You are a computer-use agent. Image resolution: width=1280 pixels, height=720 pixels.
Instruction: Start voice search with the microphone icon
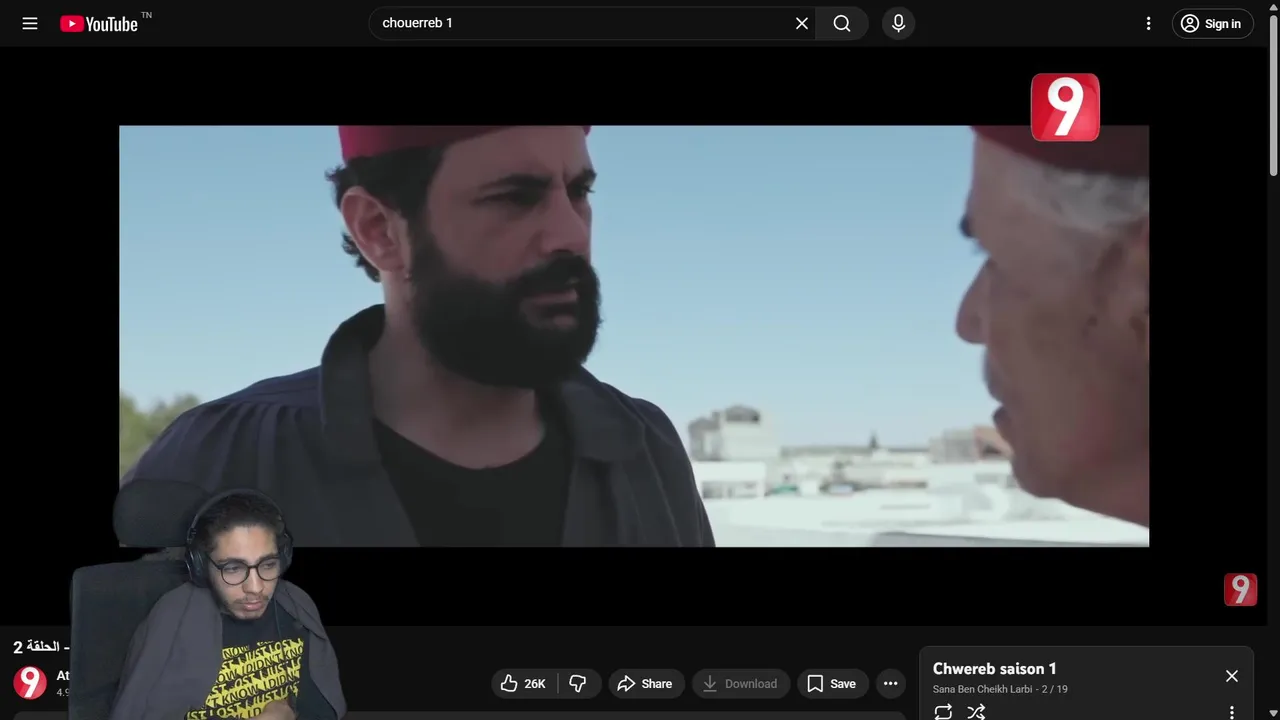pos(898,23)
